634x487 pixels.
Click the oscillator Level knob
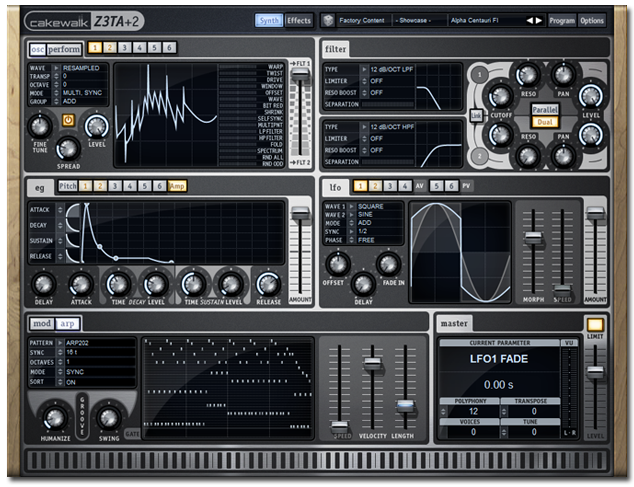click(x=97, y=126)
